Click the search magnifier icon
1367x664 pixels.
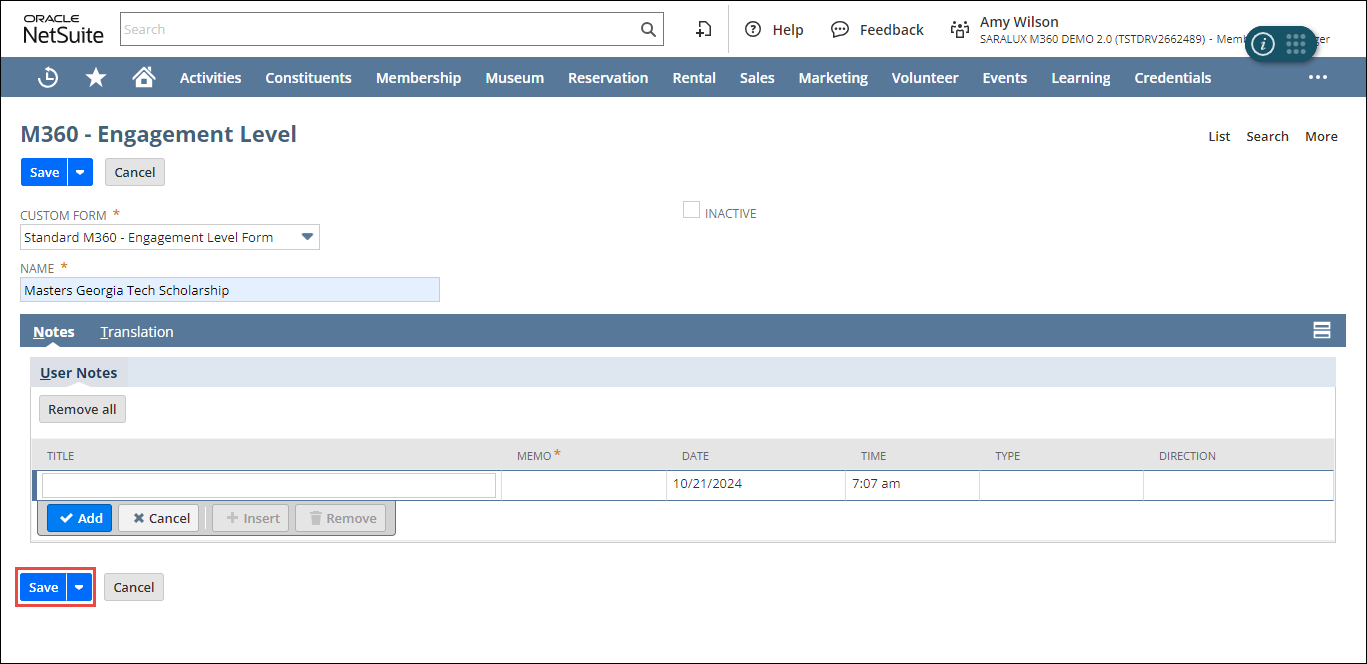pos(648,29)
